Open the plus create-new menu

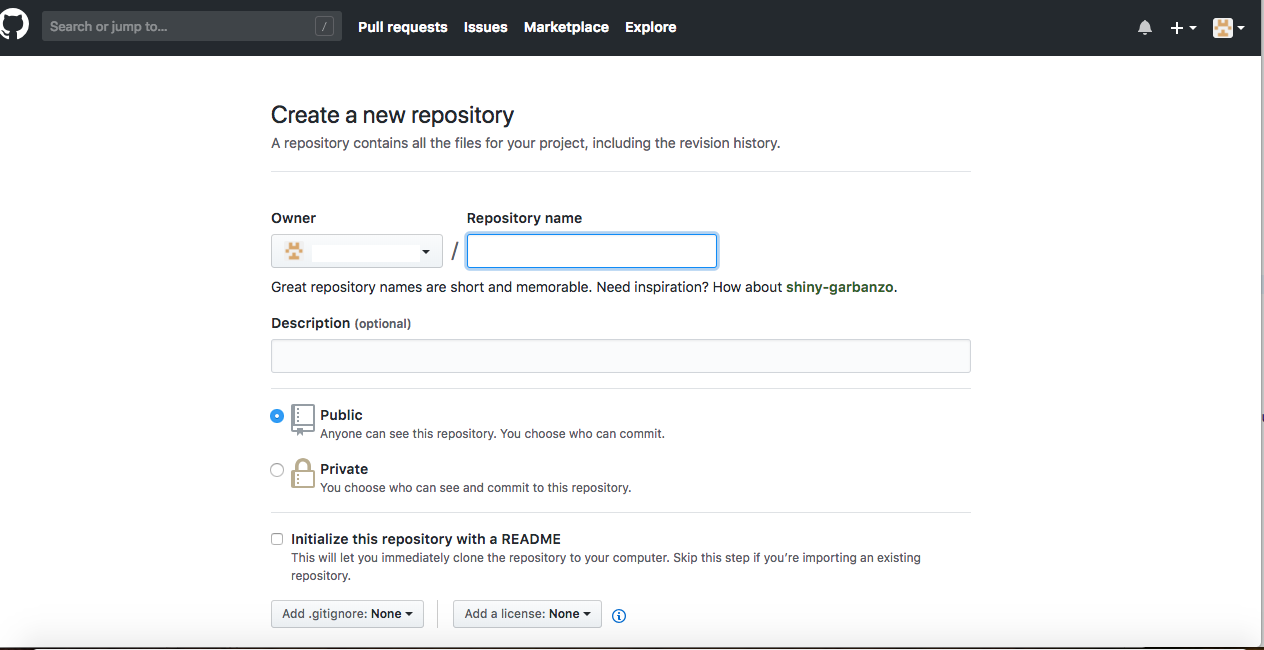[1183, 28]
